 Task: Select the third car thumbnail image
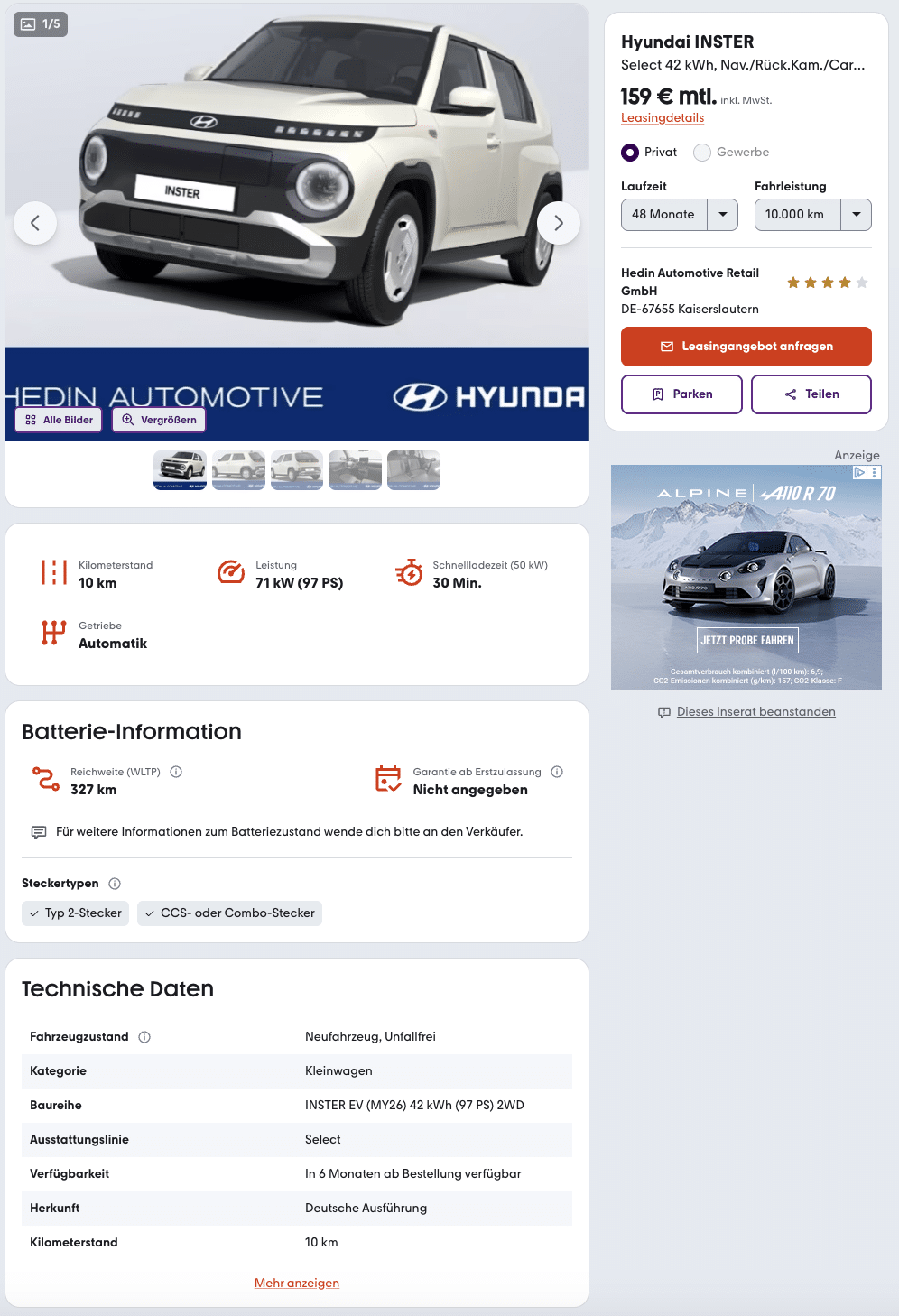[x=297, y=470]
